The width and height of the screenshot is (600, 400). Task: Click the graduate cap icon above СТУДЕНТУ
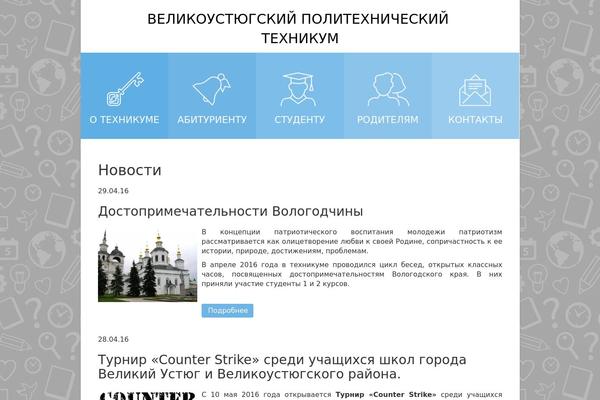coord(298,90)
